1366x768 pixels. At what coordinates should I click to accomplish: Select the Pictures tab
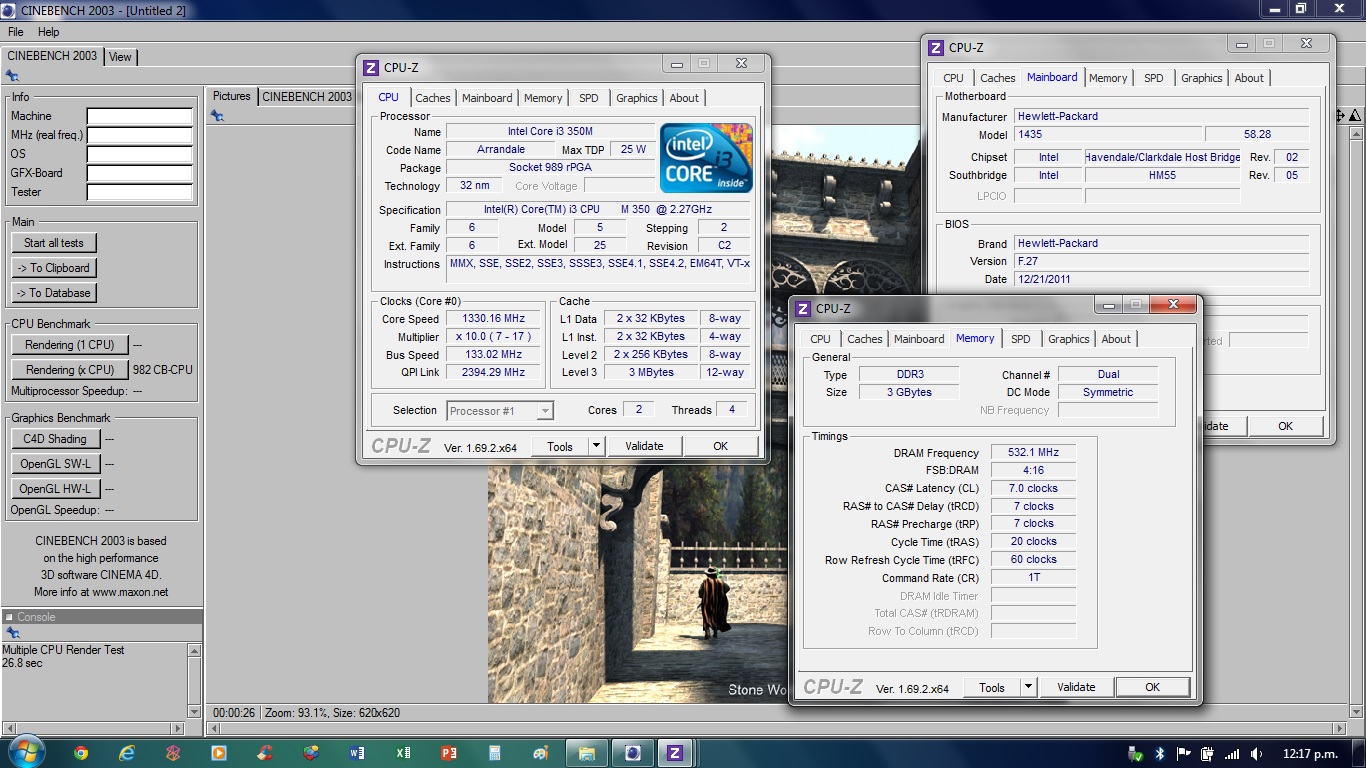[232, 97]
